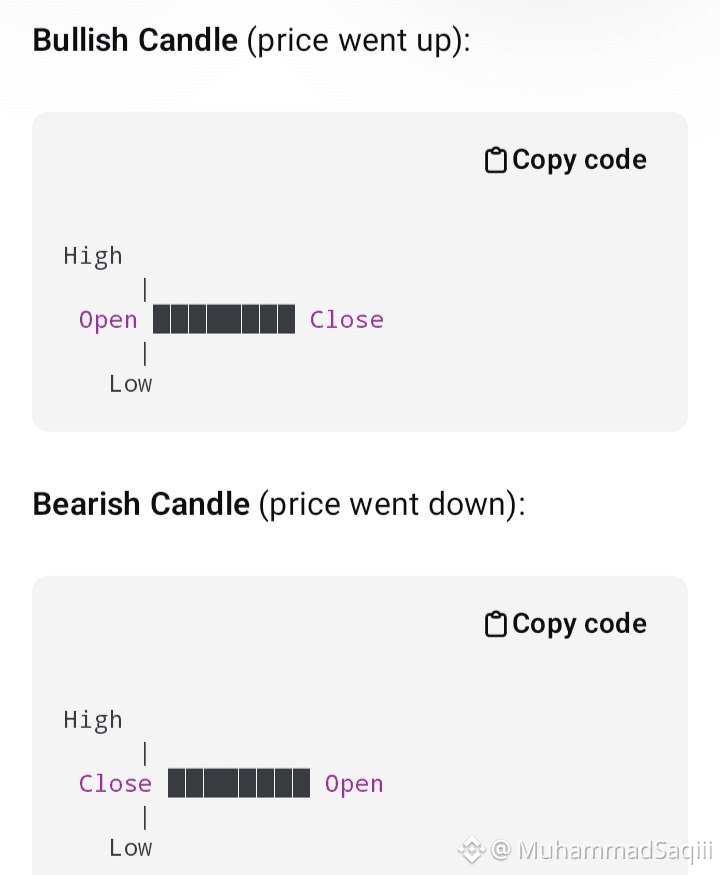Image resolution: width=720 pixels, height=875 pixels.
Task: Click the "Low" label in the bullish diagram
Action: pyautogui.click(x=130, y=384)
